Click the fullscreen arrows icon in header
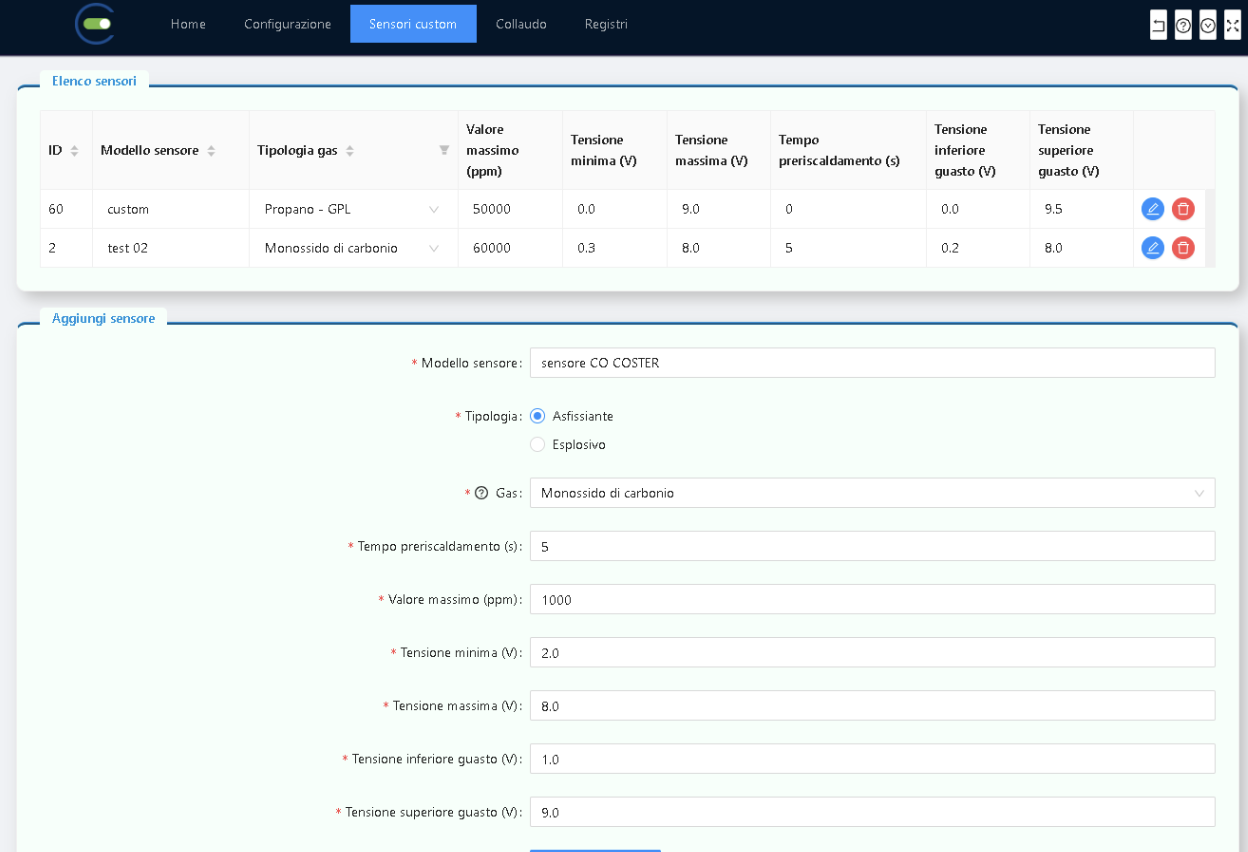The image size is (1248, 852). tap(1232, 25)
